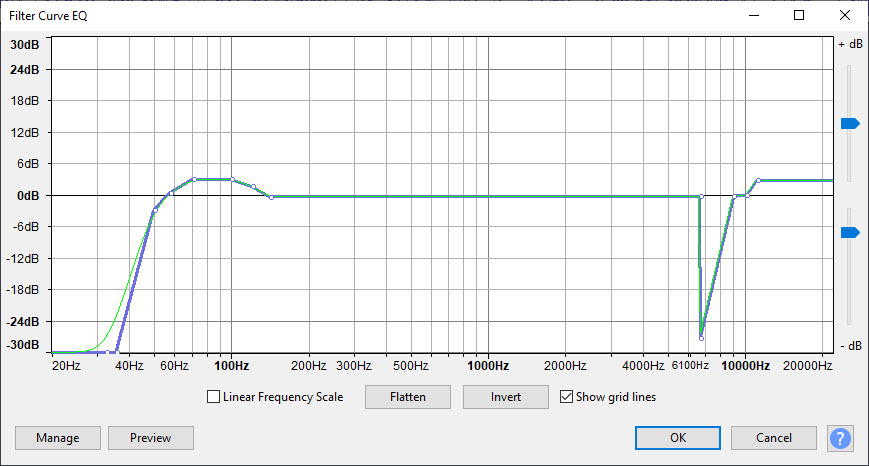This screenshot has height=466, width=869.
Task: Click the 20000Hz frequency label
Action: point(807,366)
